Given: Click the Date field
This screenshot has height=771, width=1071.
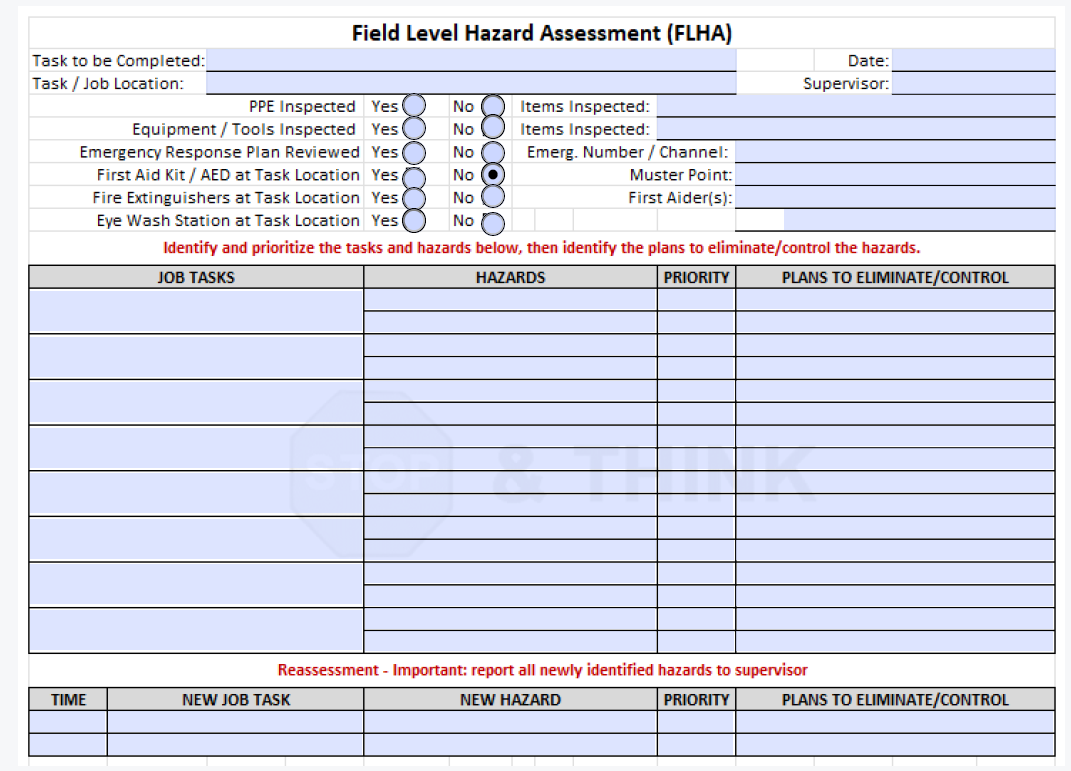Looking at the screenshot, I should click(x=975, y=60).
